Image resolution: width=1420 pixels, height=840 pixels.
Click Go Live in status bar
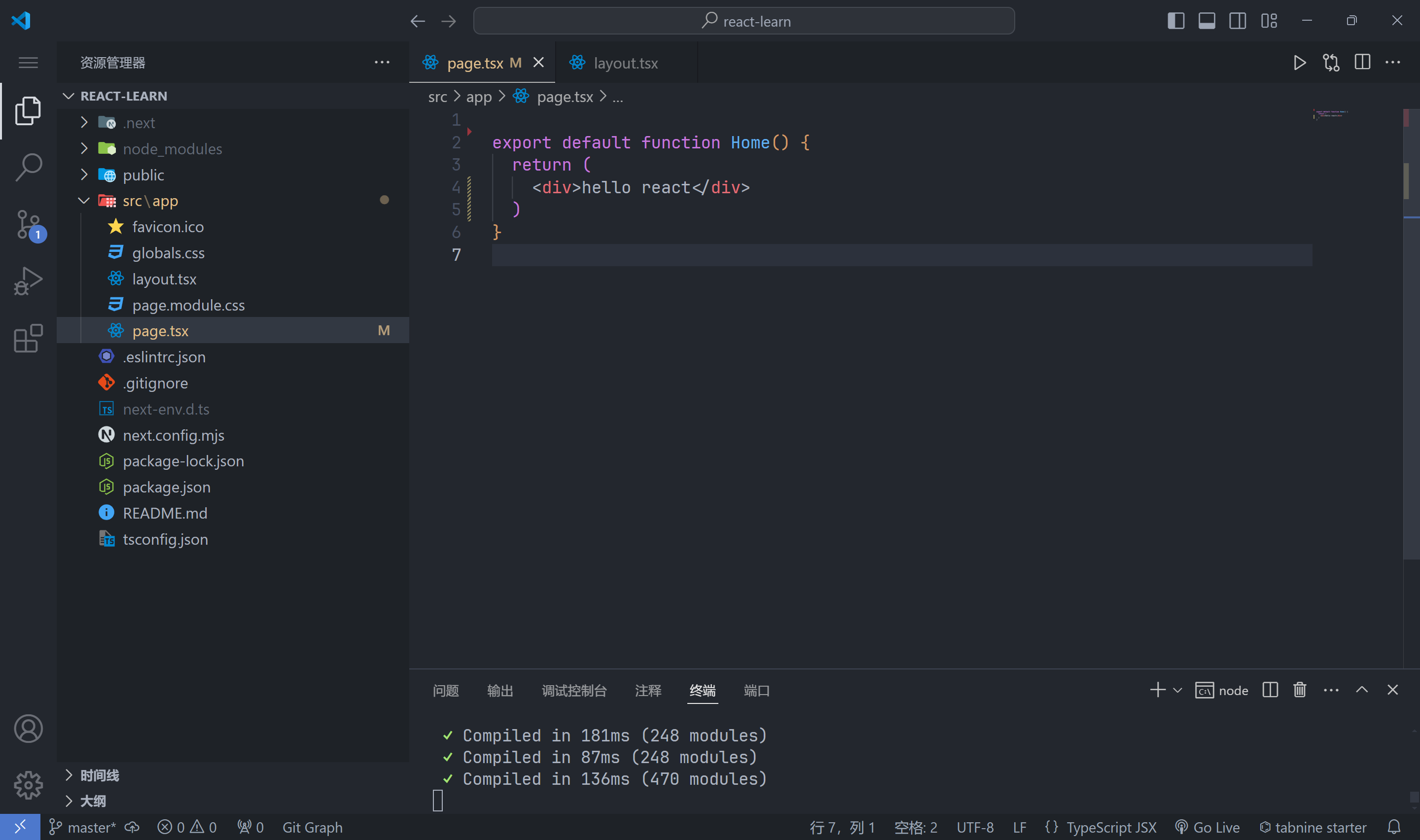pos(1208,828)
